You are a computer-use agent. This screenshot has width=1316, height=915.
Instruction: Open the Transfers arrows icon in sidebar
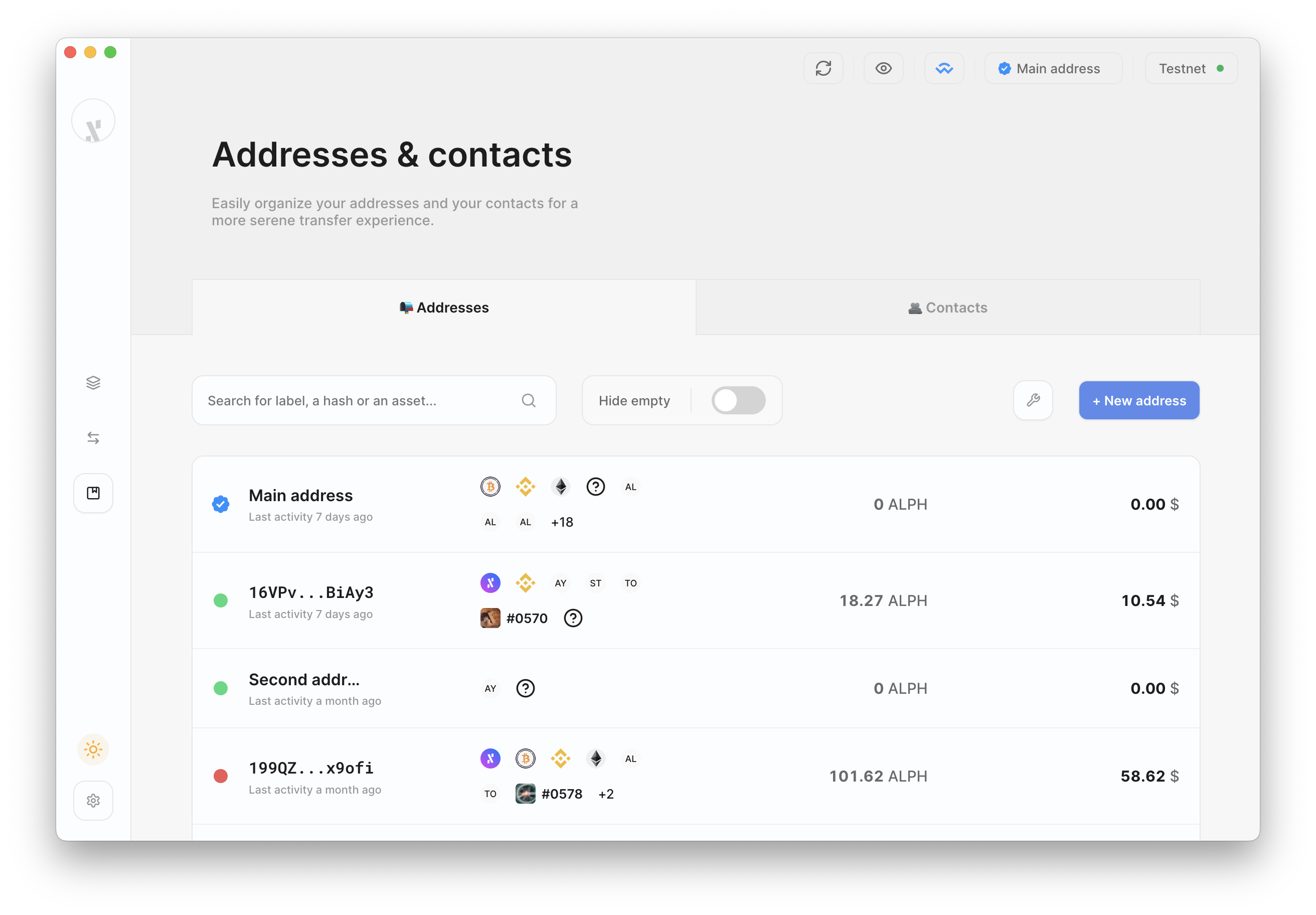(93, 438)
